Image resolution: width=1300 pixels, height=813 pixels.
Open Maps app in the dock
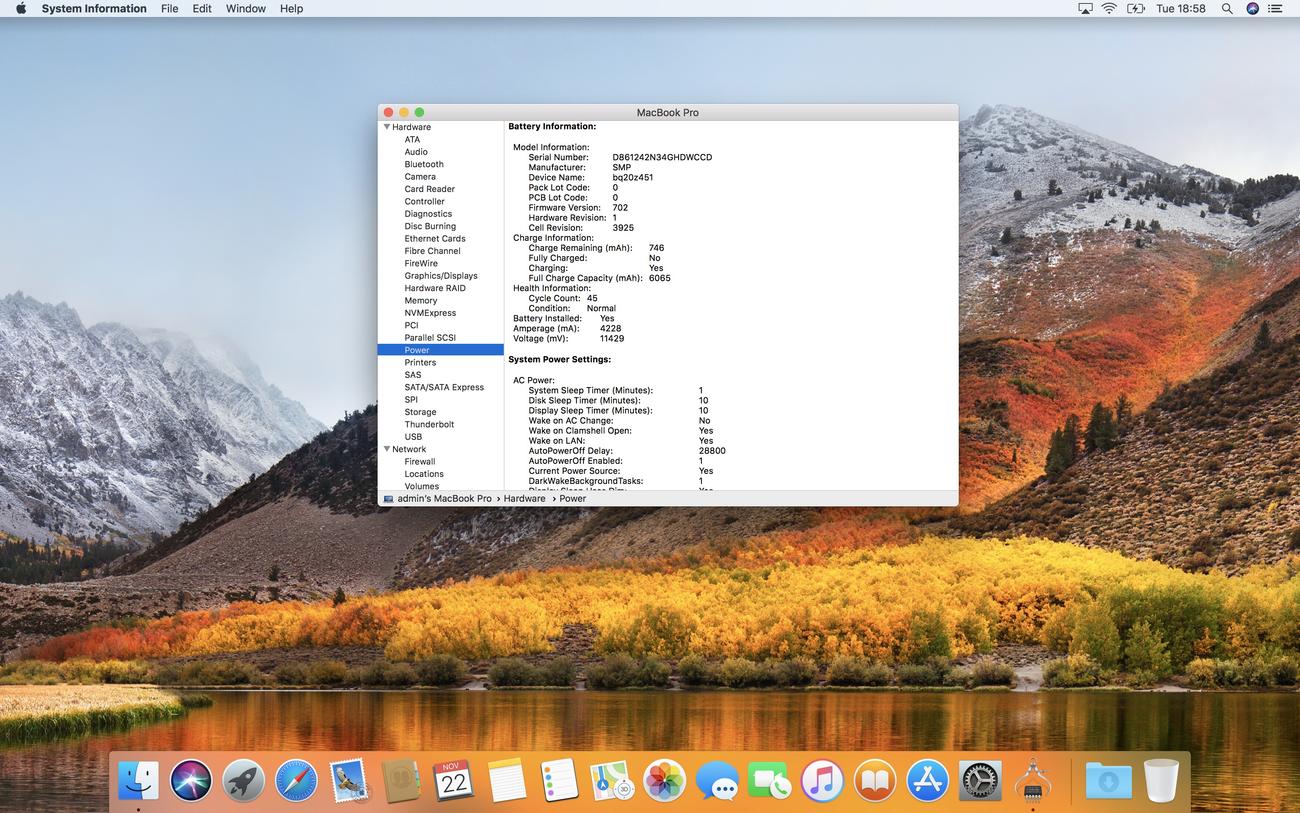pos(611,780)
